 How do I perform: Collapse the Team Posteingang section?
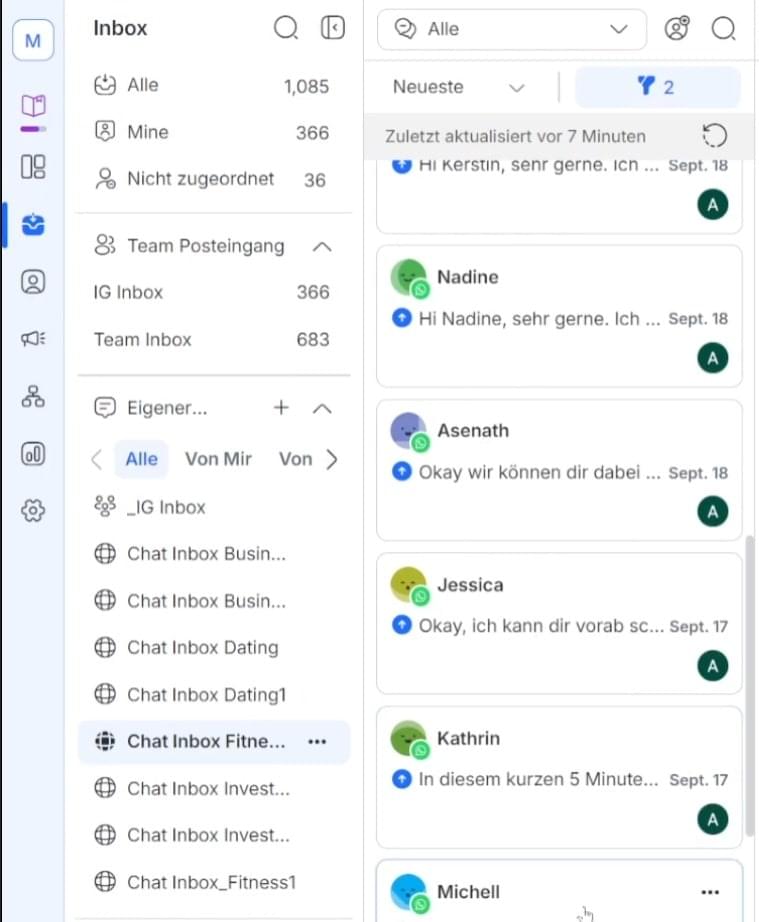[322, 246]
